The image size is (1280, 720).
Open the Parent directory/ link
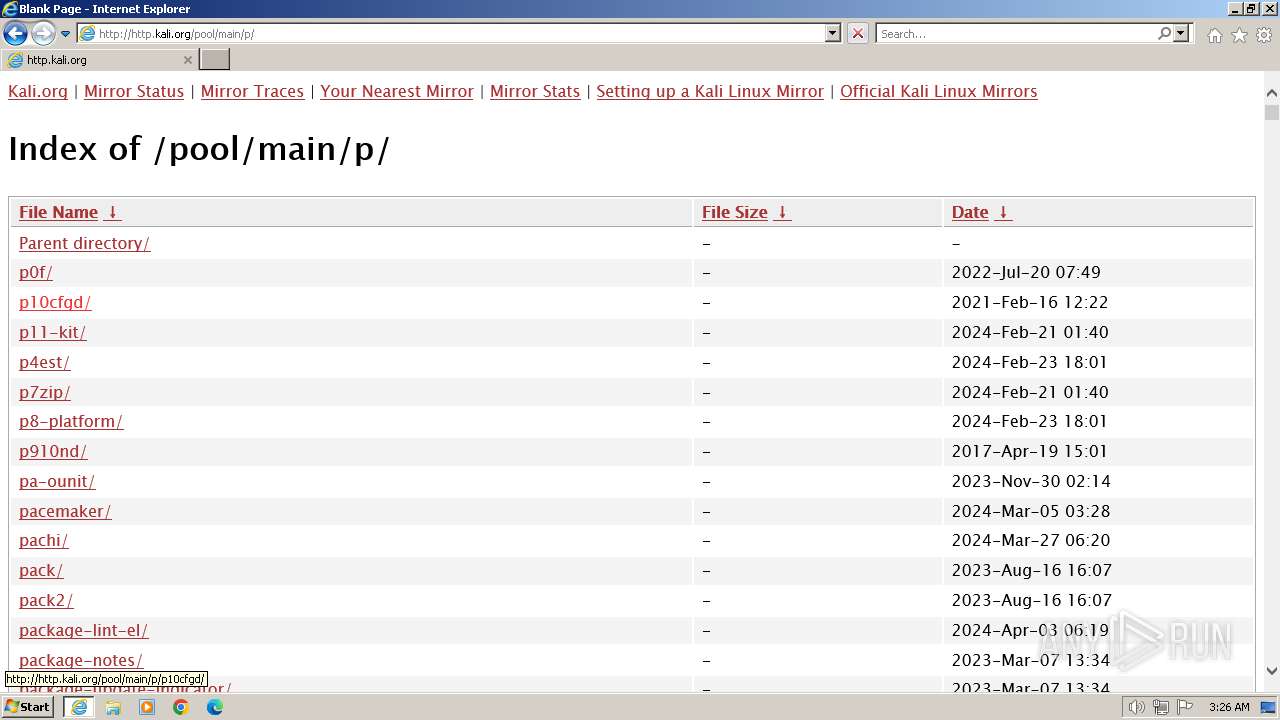point(84,243)
